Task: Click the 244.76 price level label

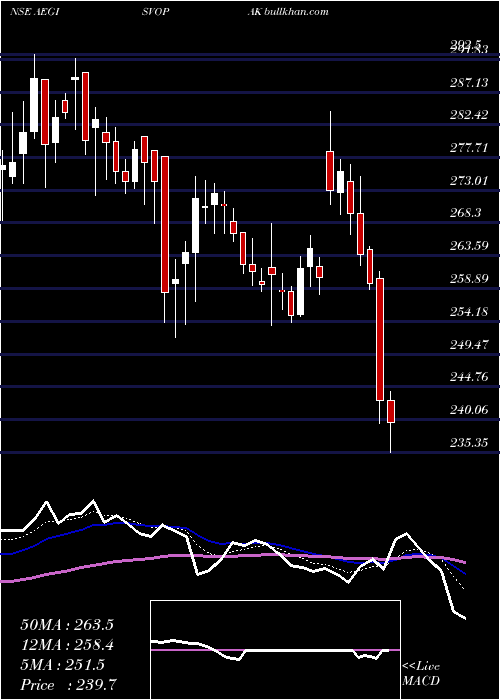Action: coord(469,377)
